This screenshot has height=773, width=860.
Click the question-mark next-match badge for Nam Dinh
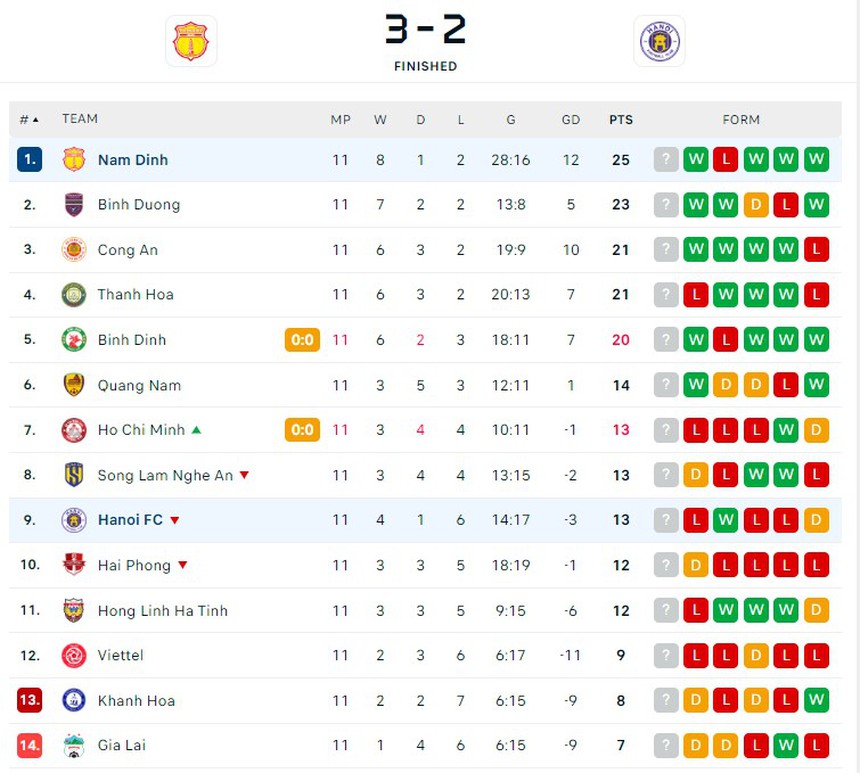tap(666, 160)
